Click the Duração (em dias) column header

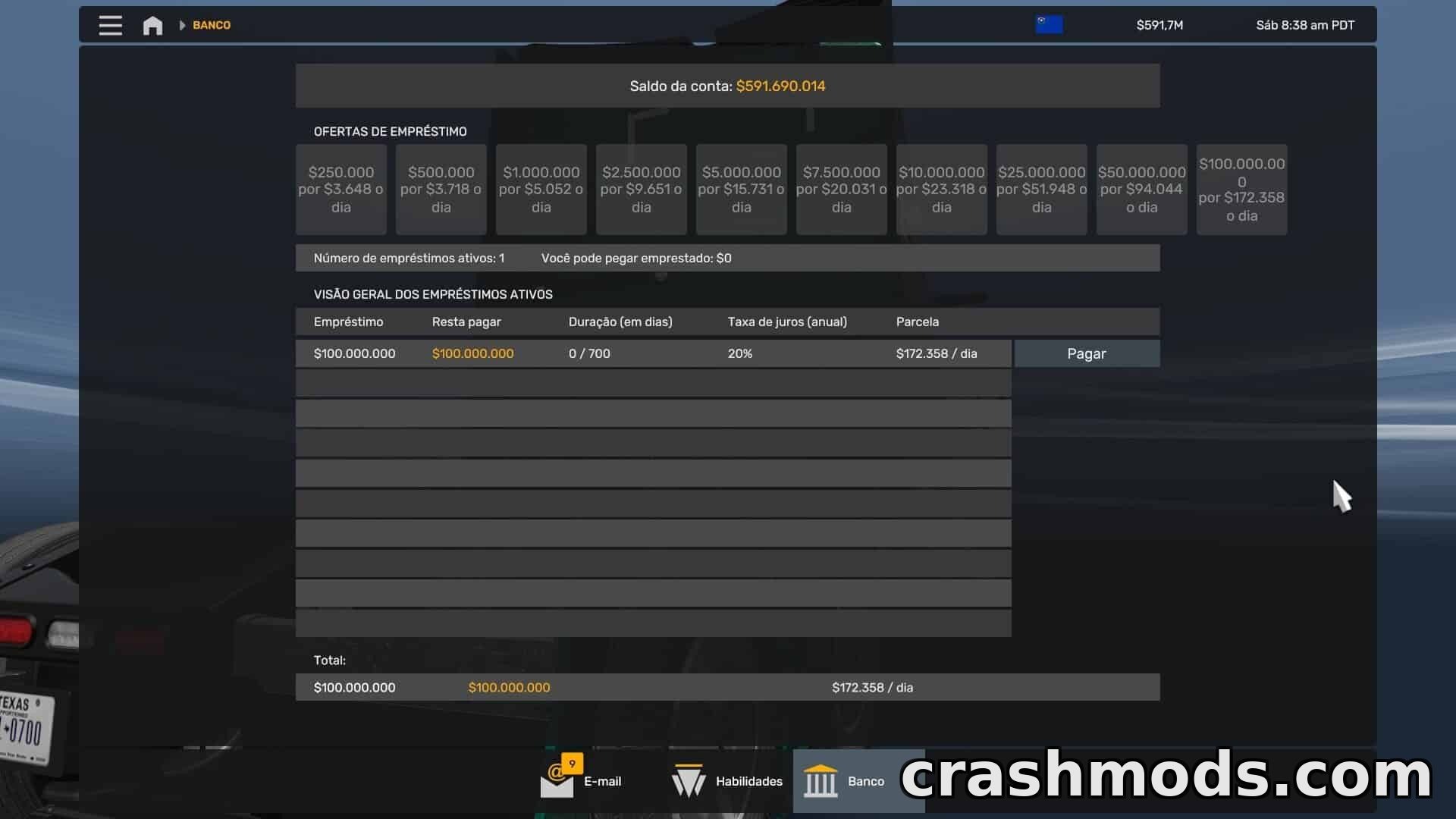coord(620,322)
